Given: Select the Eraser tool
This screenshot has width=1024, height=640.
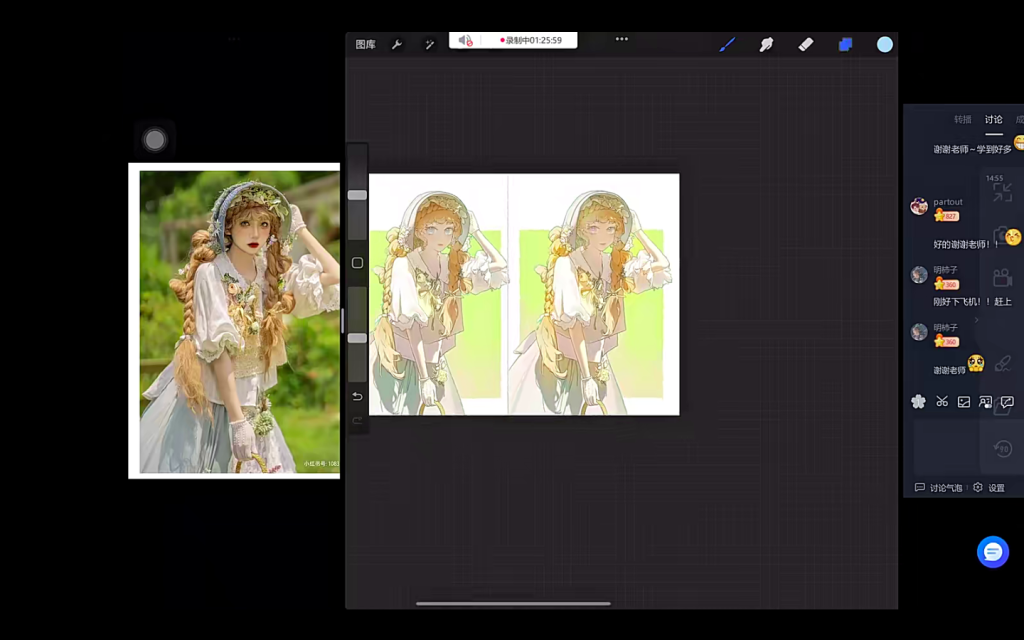Looking at the screenshot, I should click(806, 44).
